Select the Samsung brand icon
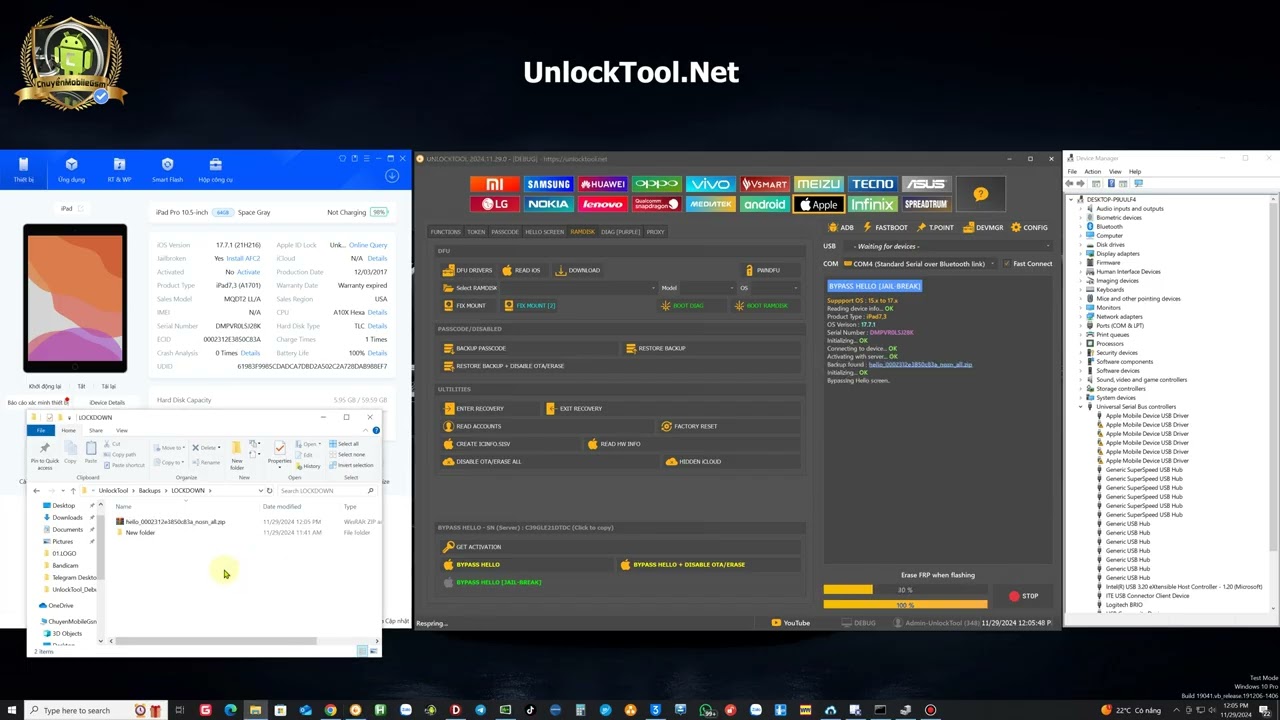Screen dimensions: 1280x720 [549, 184]
